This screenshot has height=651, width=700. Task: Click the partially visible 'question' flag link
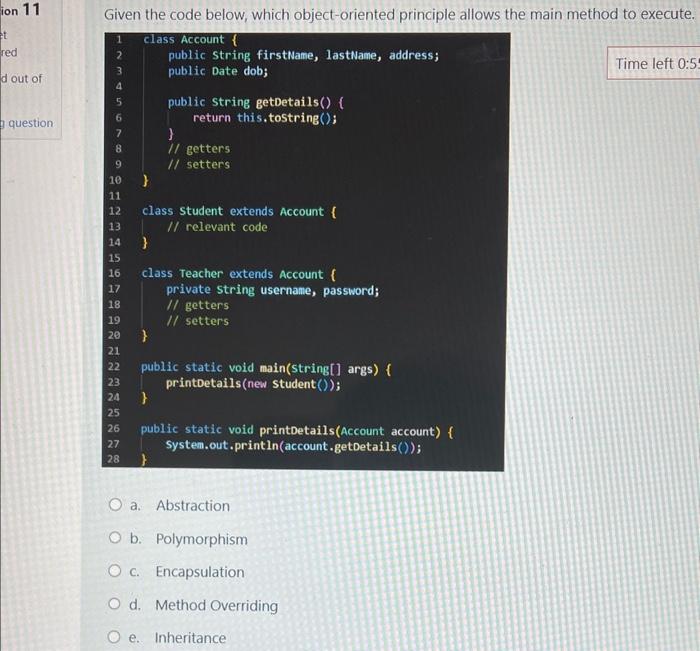[27, 123]
